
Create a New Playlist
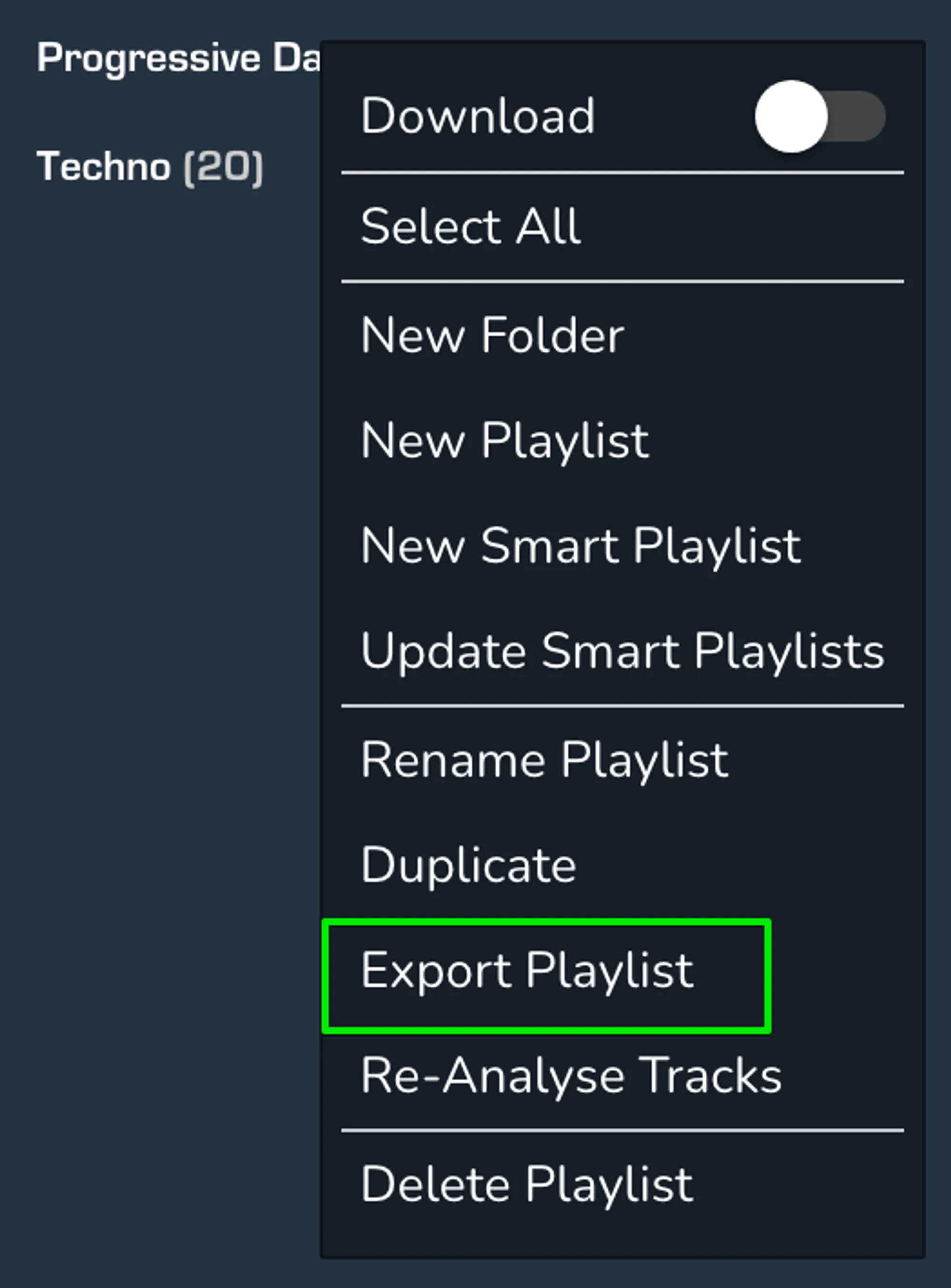pyautogui.click(x=505, y=440)
